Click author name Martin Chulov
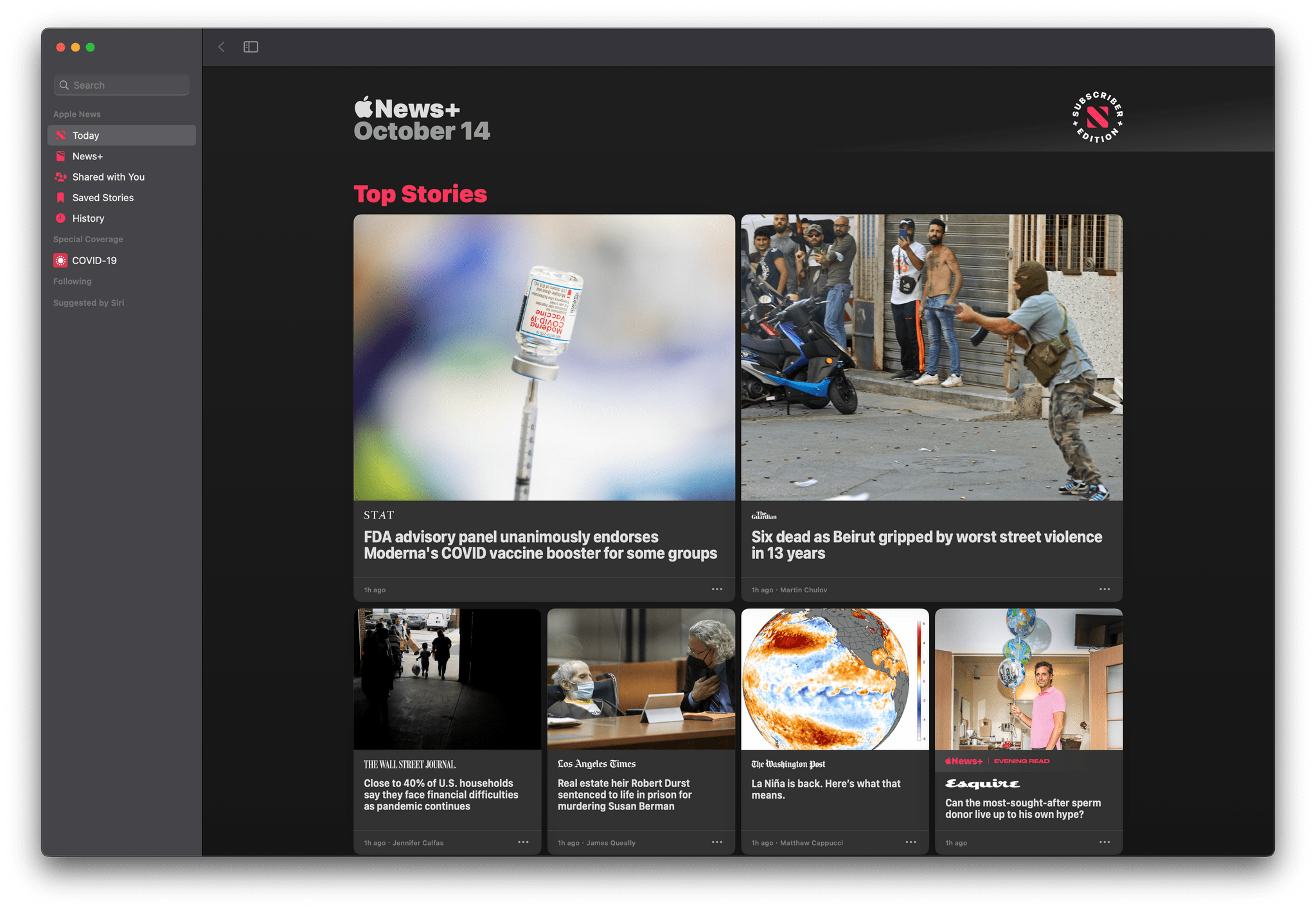 tap(803, 590)
